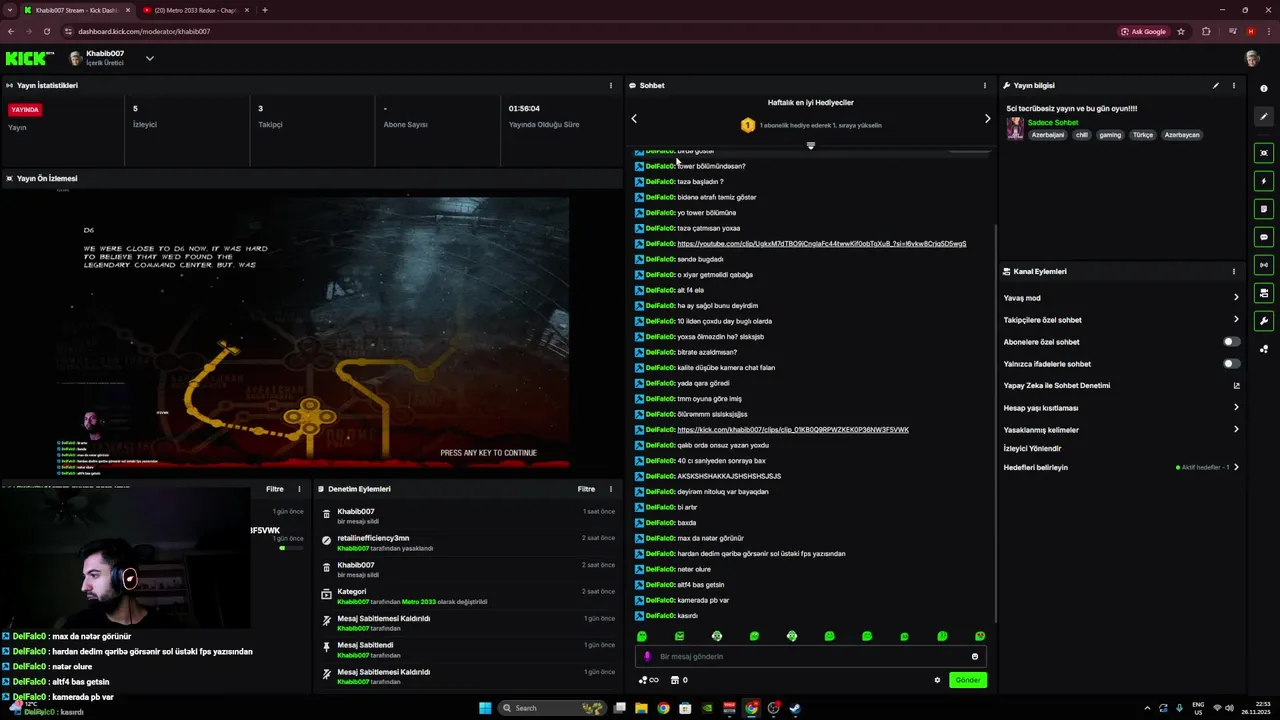Screen dimensions: 1280x720
Task: Go to next gifter leaderboard slide
Action: tap(987, 119)
